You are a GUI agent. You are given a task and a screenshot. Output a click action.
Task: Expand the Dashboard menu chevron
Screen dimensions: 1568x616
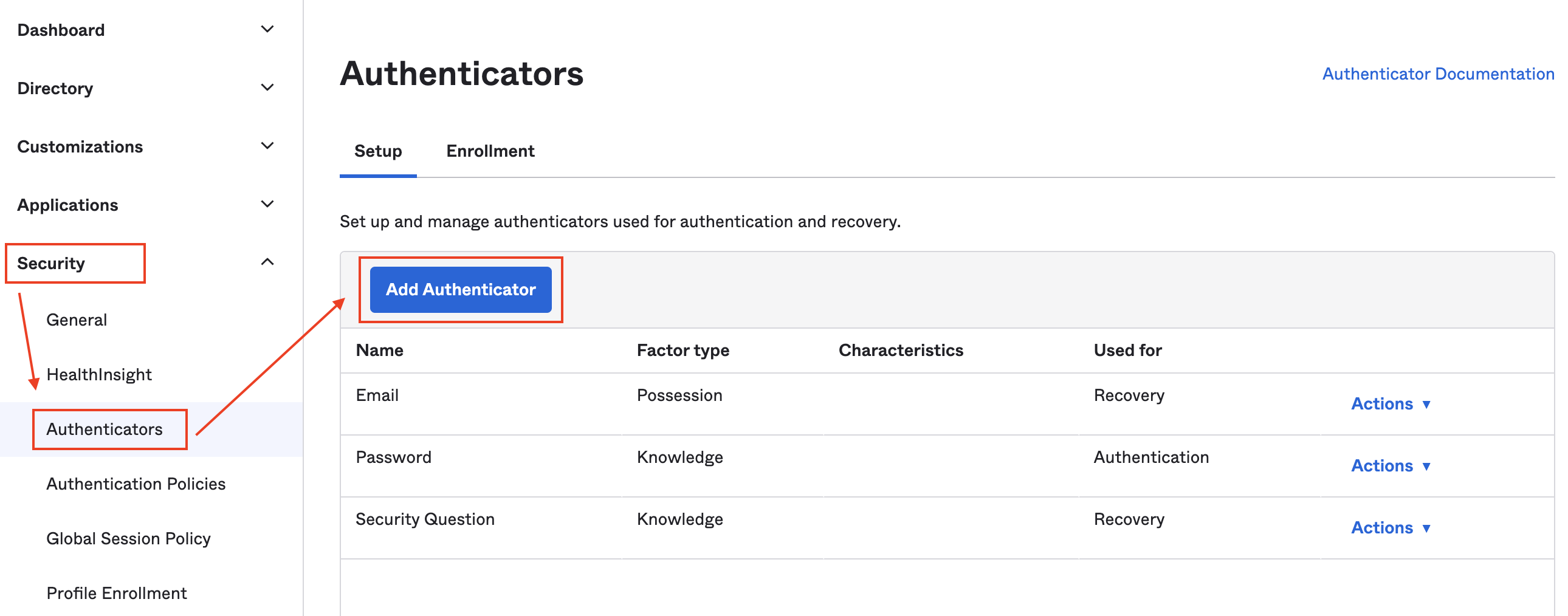click(x=267, y=29)
